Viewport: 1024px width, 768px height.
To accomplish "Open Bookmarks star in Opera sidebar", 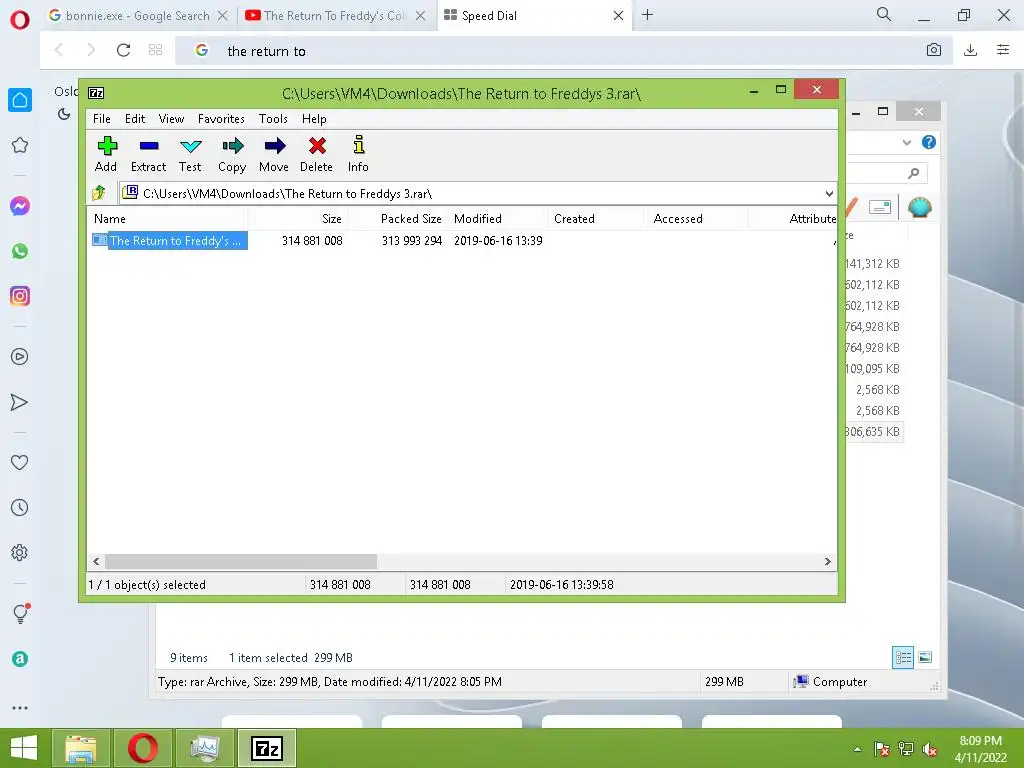I will (20, 145).
